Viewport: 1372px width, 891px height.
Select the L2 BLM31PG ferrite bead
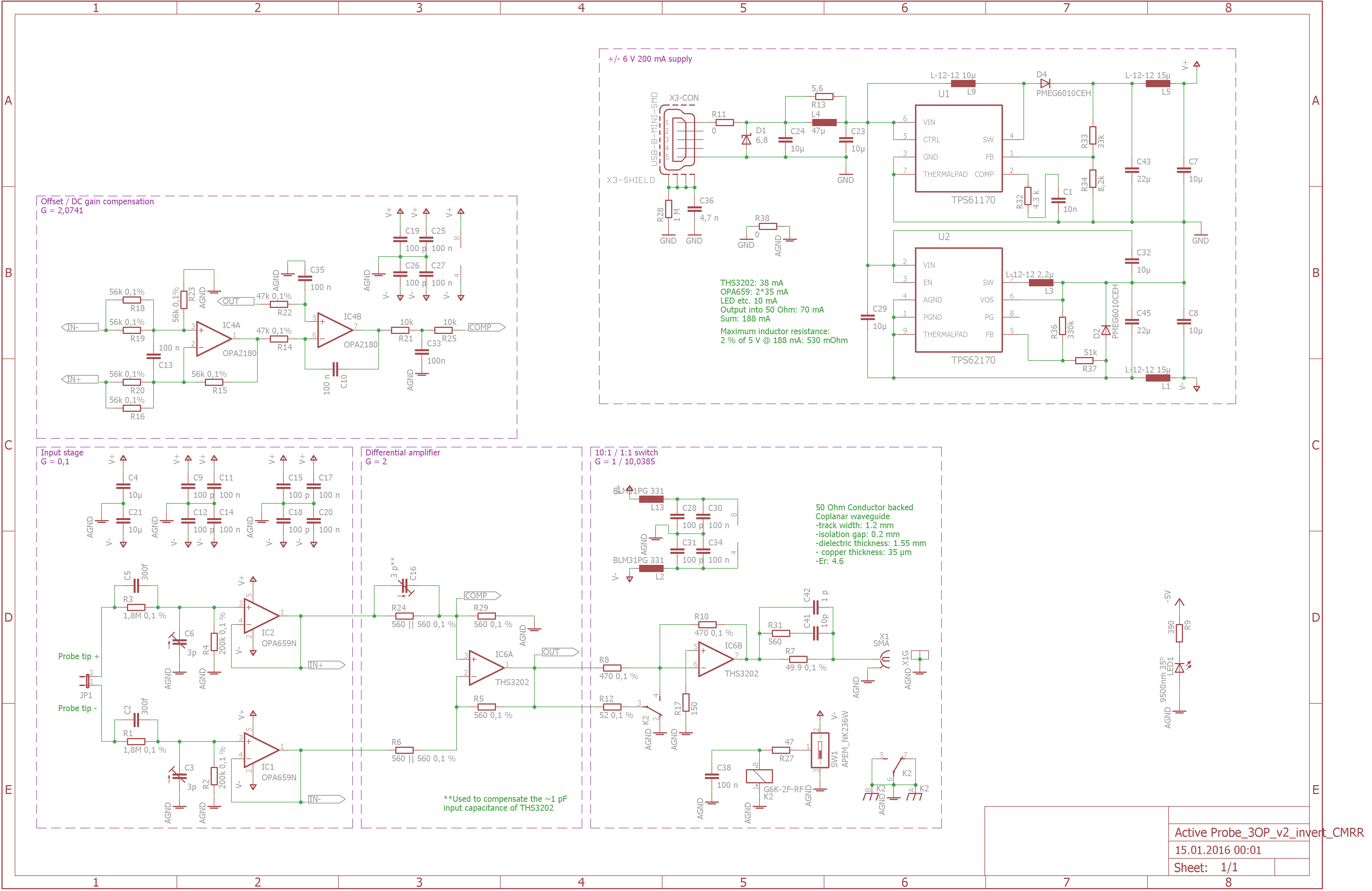click(651, 568)
